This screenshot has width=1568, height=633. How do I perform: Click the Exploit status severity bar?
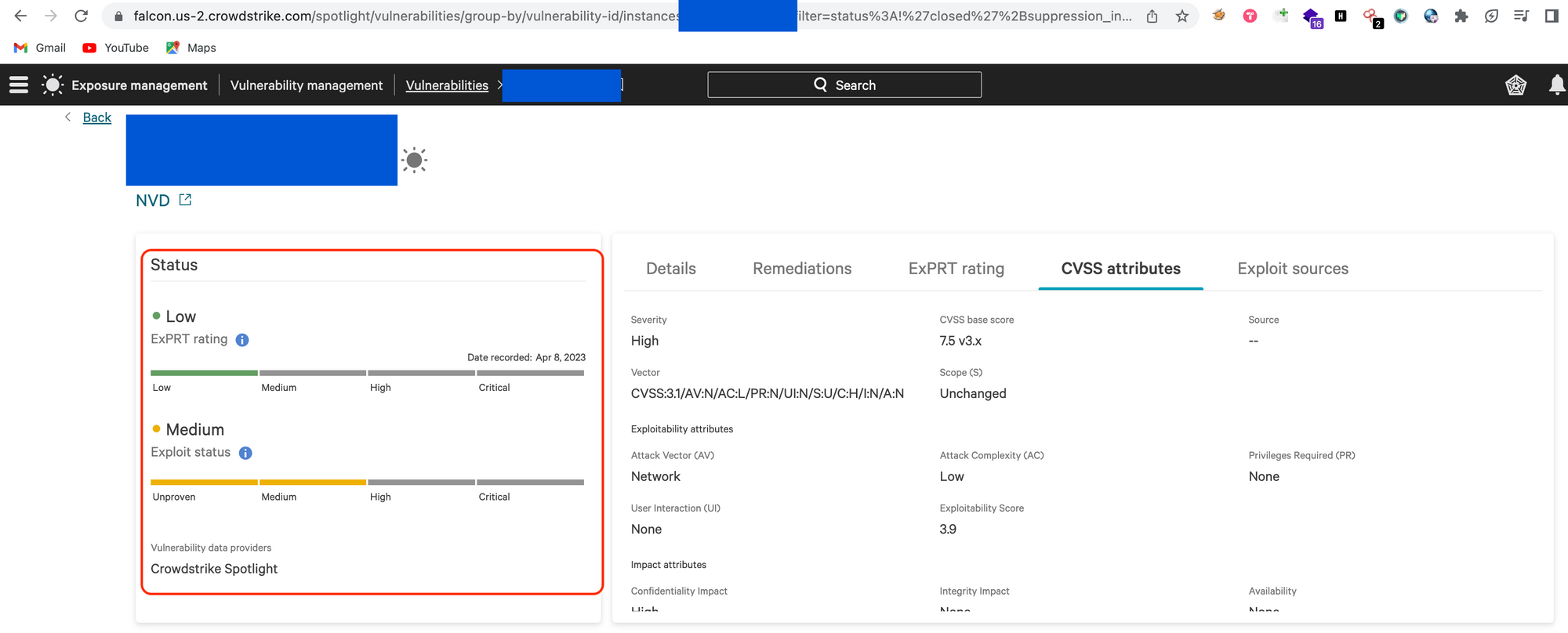tap(367, 482)
